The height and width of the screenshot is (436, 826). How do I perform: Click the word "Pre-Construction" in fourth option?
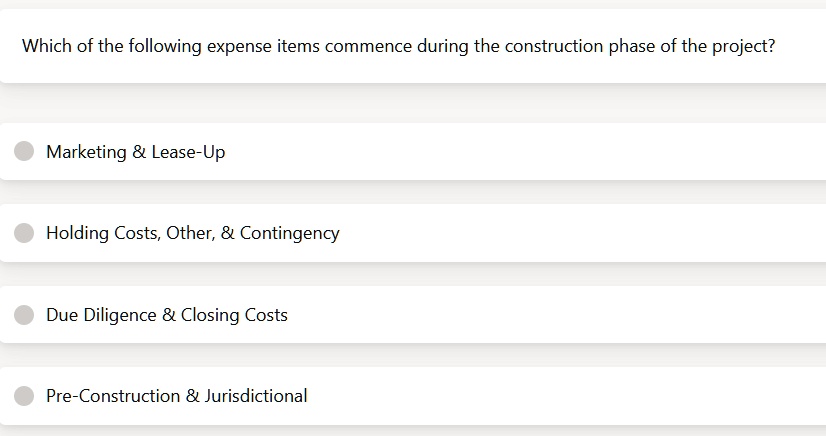113,396
